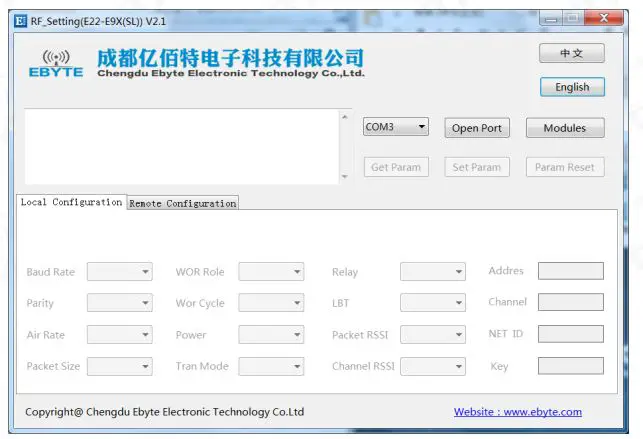
Task: Open the Parity dropdown
Action: 120,303
